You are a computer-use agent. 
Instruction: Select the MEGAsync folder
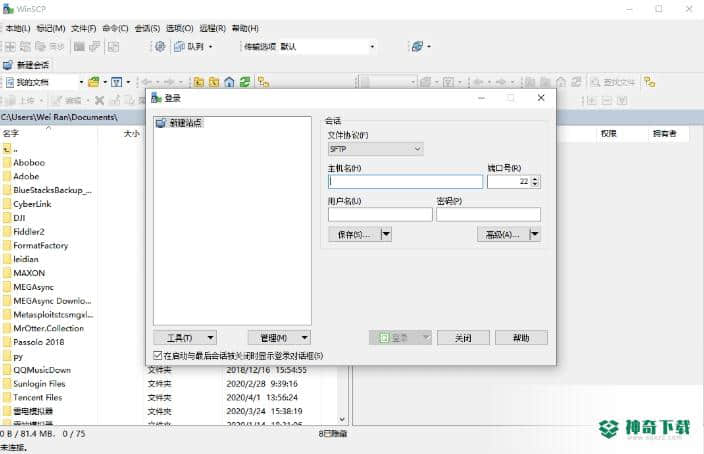[33, 287]
